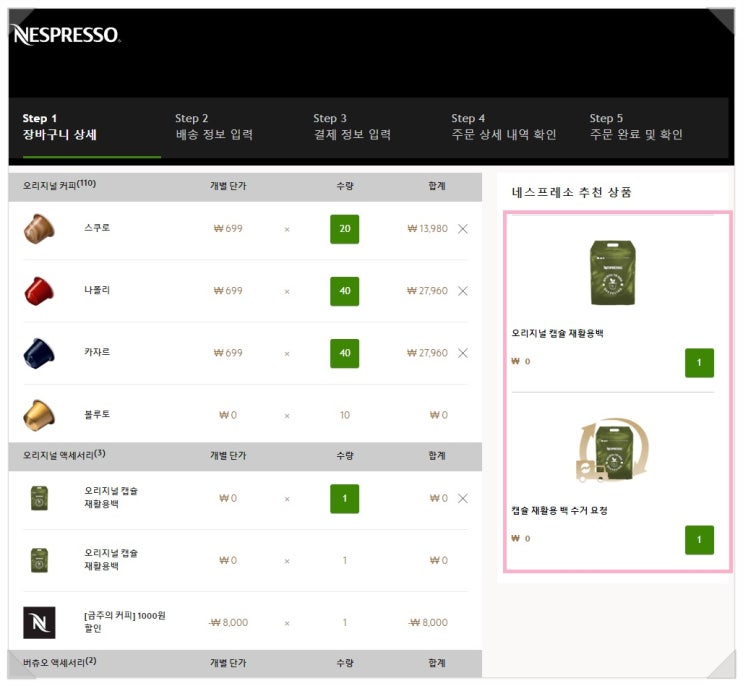Click recommended 오리지널 캡슐 재활용백 bag image

613,272
